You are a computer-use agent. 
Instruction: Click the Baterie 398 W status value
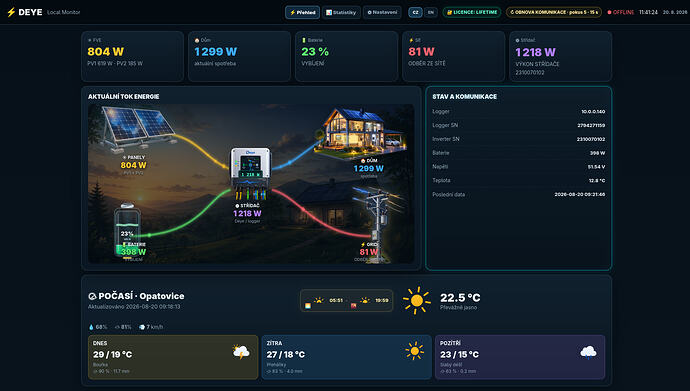597,153
